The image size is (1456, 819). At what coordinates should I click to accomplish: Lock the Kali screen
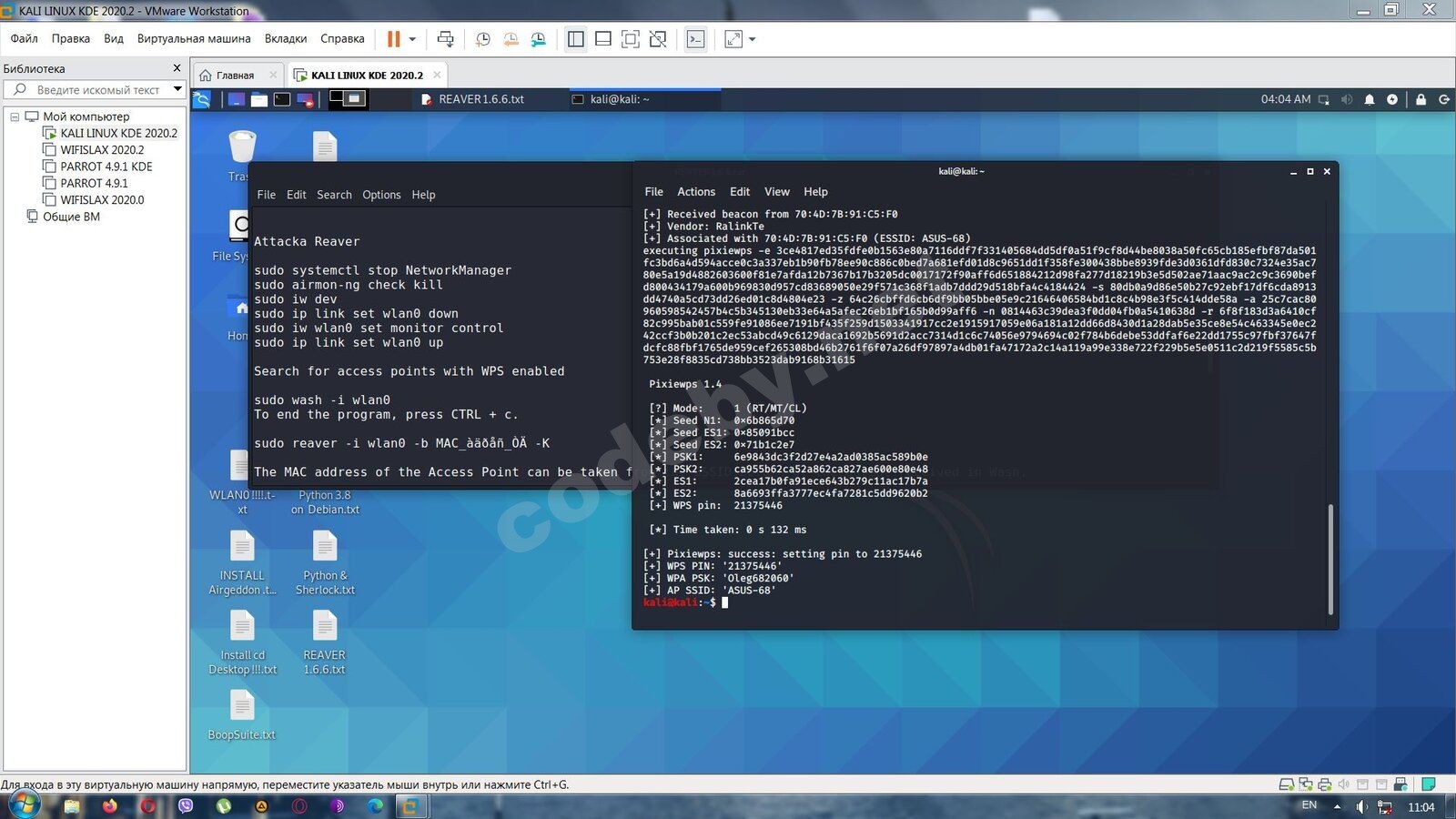1421,99
